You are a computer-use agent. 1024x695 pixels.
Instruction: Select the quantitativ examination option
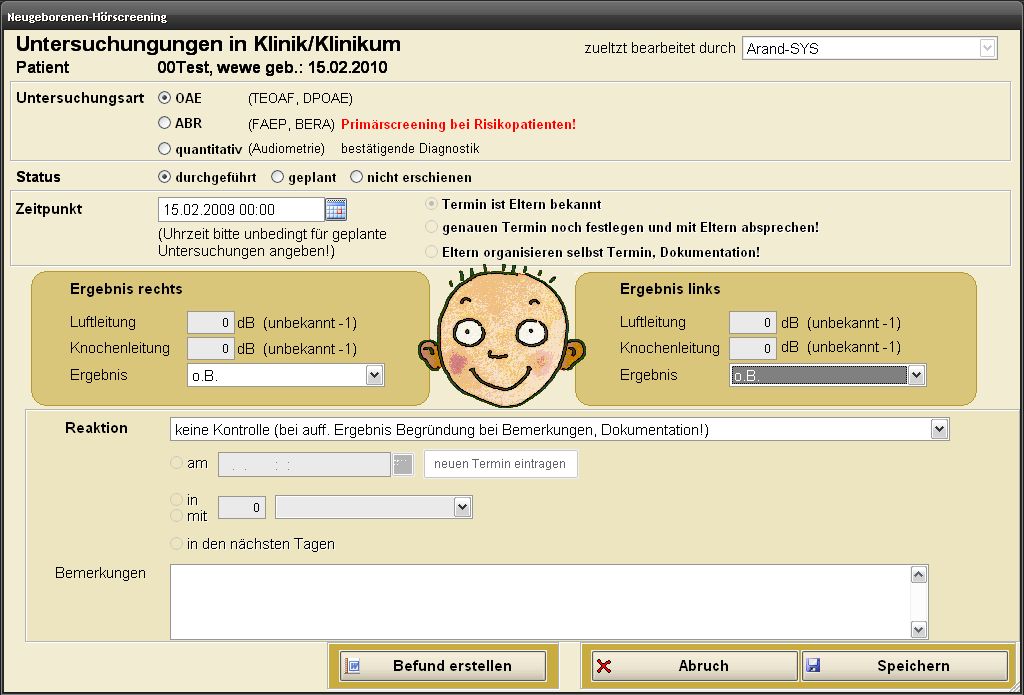[x=165, y=149]
